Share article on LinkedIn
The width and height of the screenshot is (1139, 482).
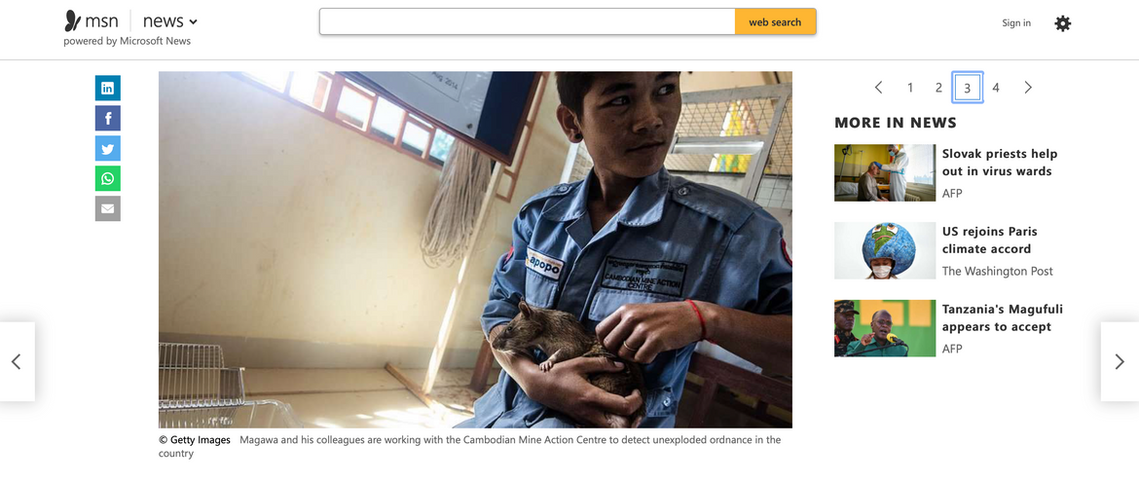pyautogui.click(x=108, y=88)
